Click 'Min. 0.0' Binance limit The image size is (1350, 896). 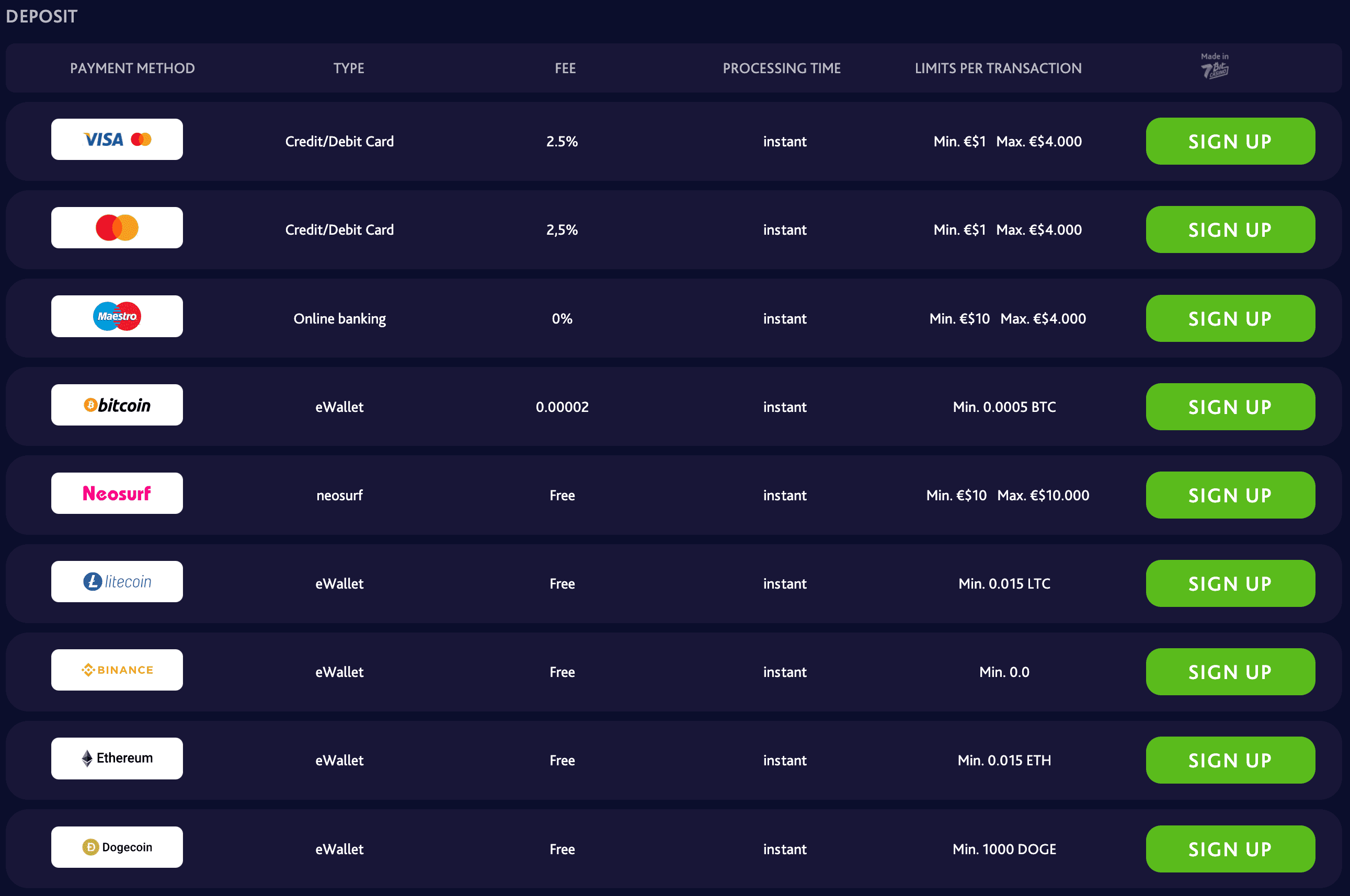[x=1004, y=672]
